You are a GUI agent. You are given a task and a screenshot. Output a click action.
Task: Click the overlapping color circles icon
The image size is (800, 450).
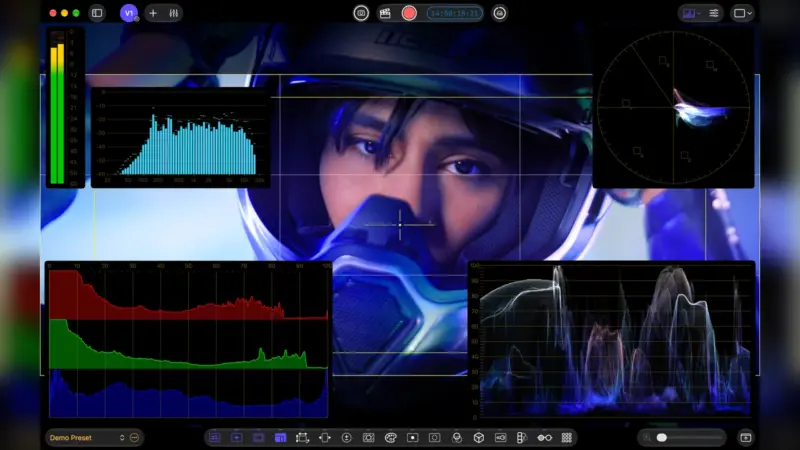(x=457, y=438)
